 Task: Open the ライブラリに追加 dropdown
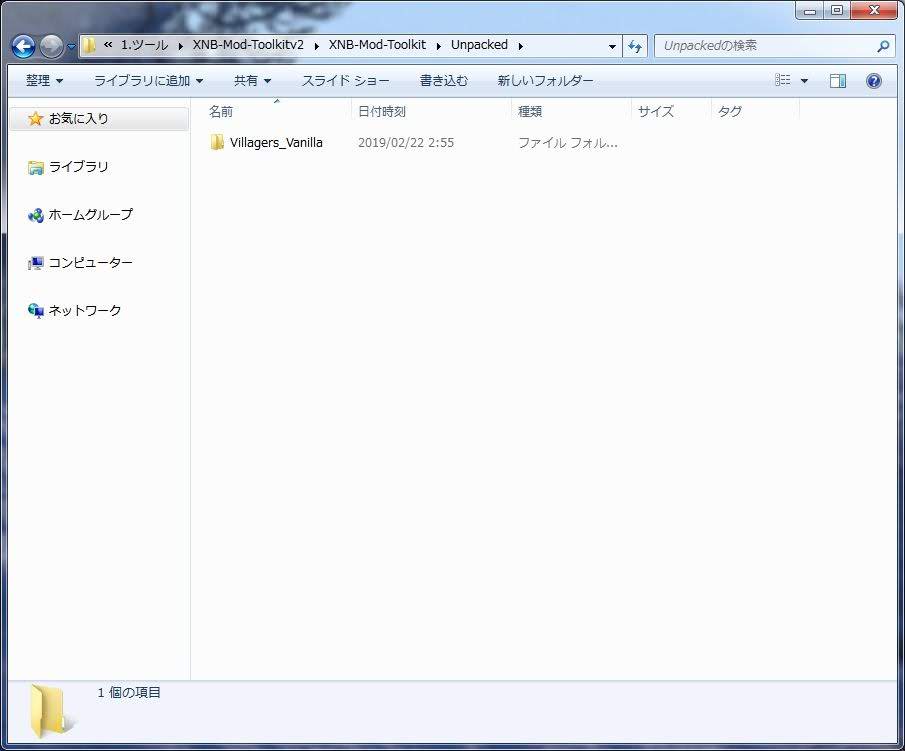pos(148,80)
